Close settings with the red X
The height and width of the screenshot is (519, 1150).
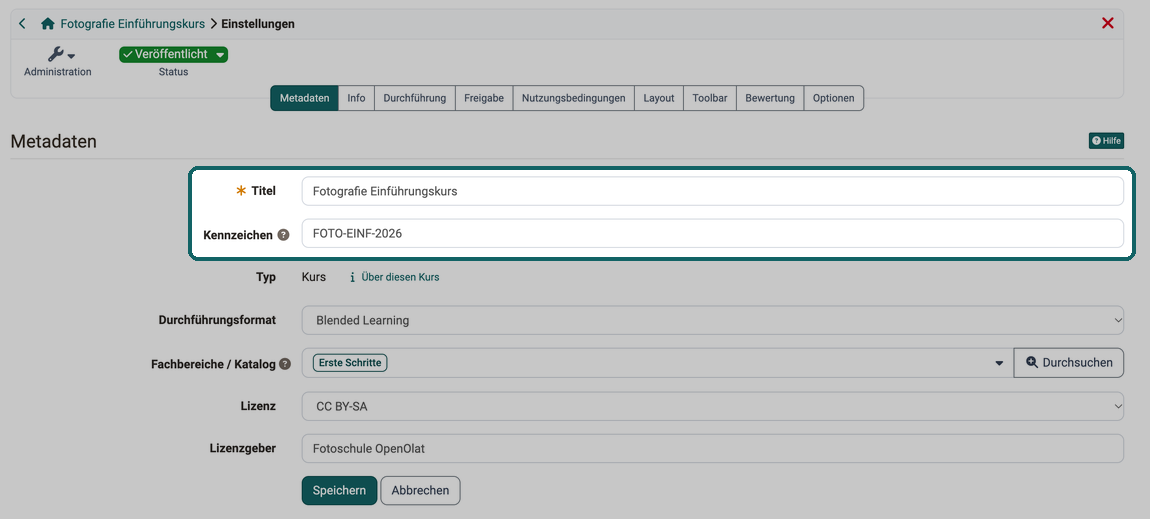[x=1107, y=23]
